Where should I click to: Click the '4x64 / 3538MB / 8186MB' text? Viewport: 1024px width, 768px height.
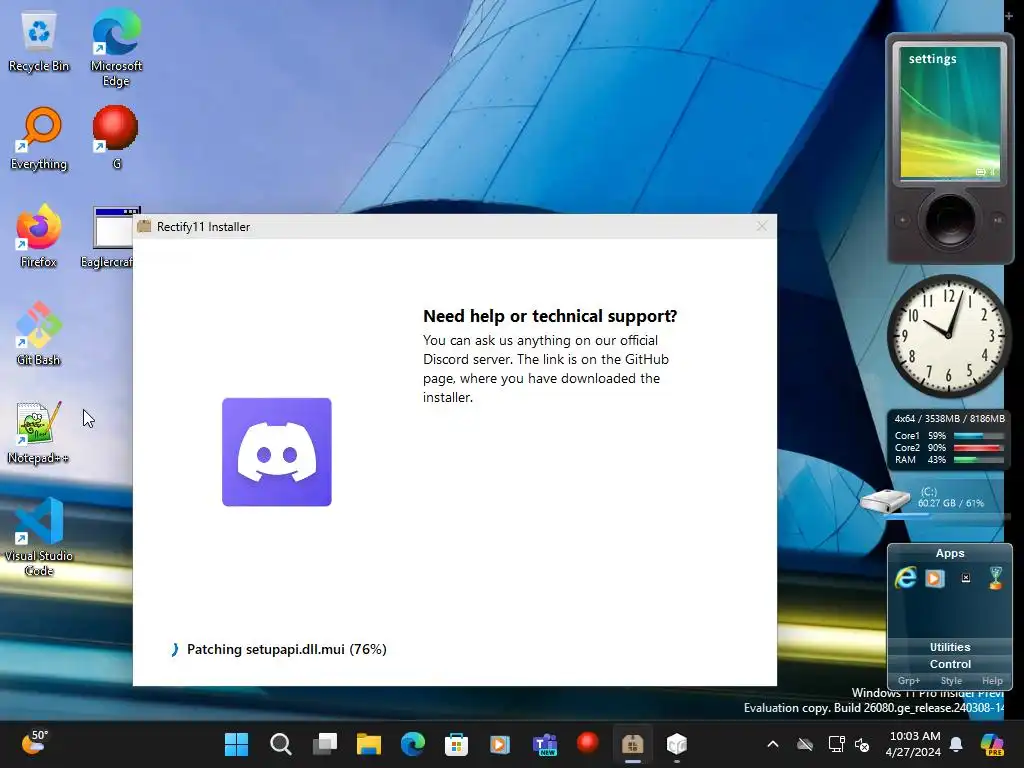click(949, 419)
